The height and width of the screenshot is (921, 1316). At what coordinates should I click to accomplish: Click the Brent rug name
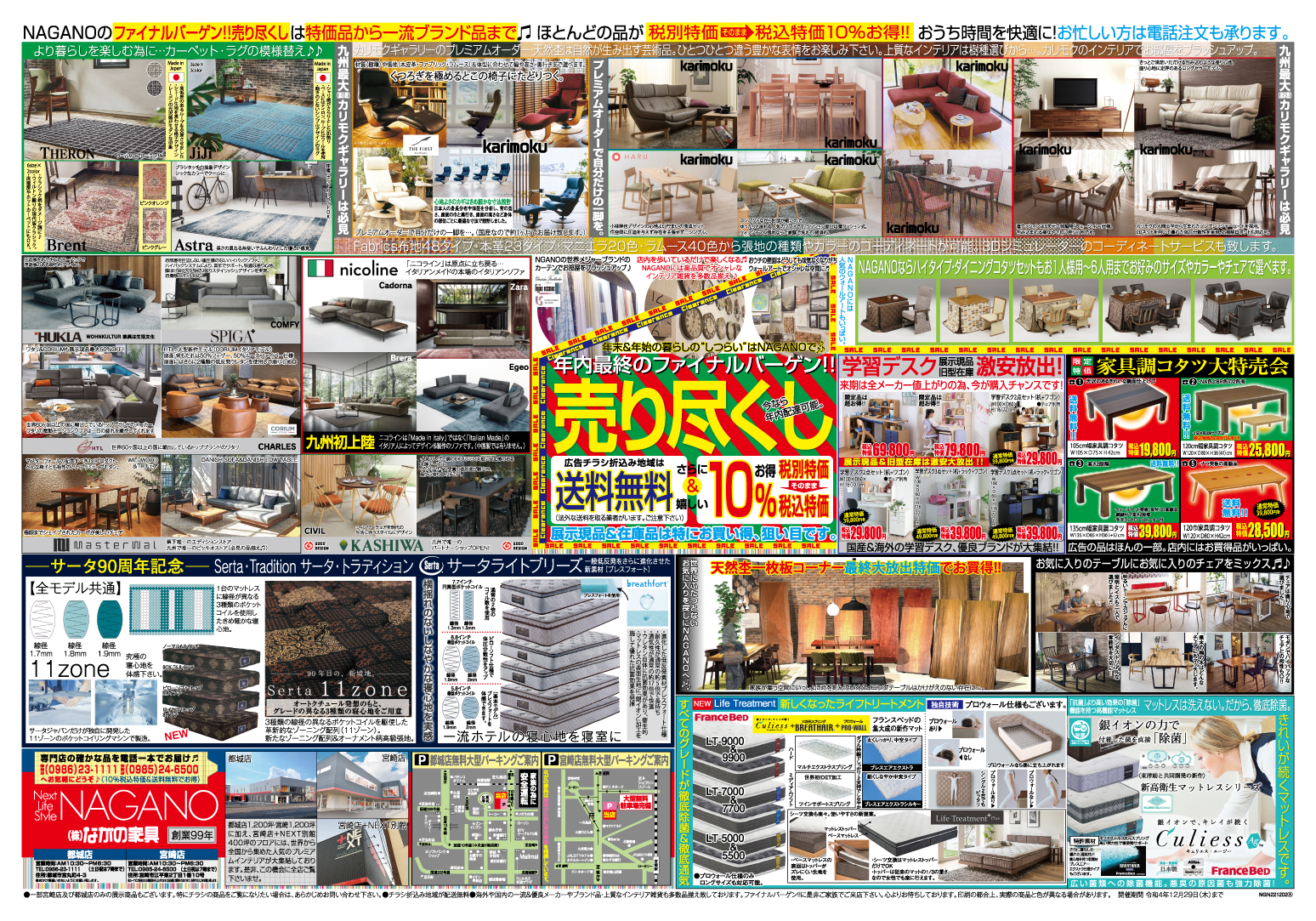[67, 245]
